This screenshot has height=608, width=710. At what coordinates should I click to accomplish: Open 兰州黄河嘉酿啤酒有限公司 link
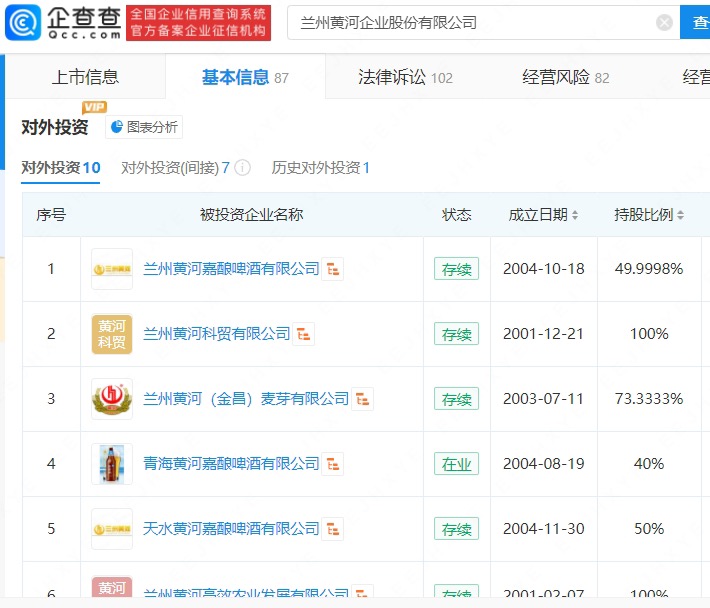pyautogui.click(x=231, y=269)
